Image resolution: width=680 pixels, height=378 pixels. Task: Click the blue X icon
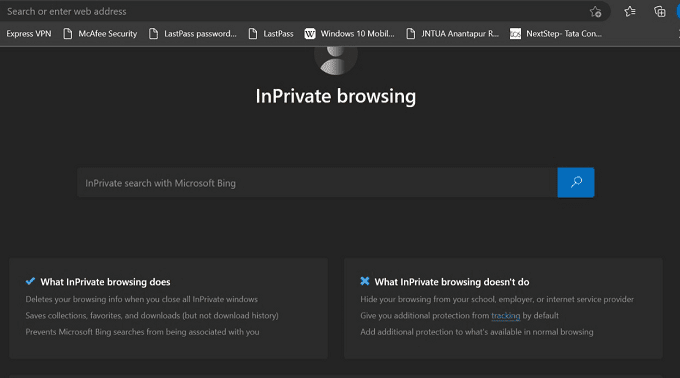coord(365,281)
